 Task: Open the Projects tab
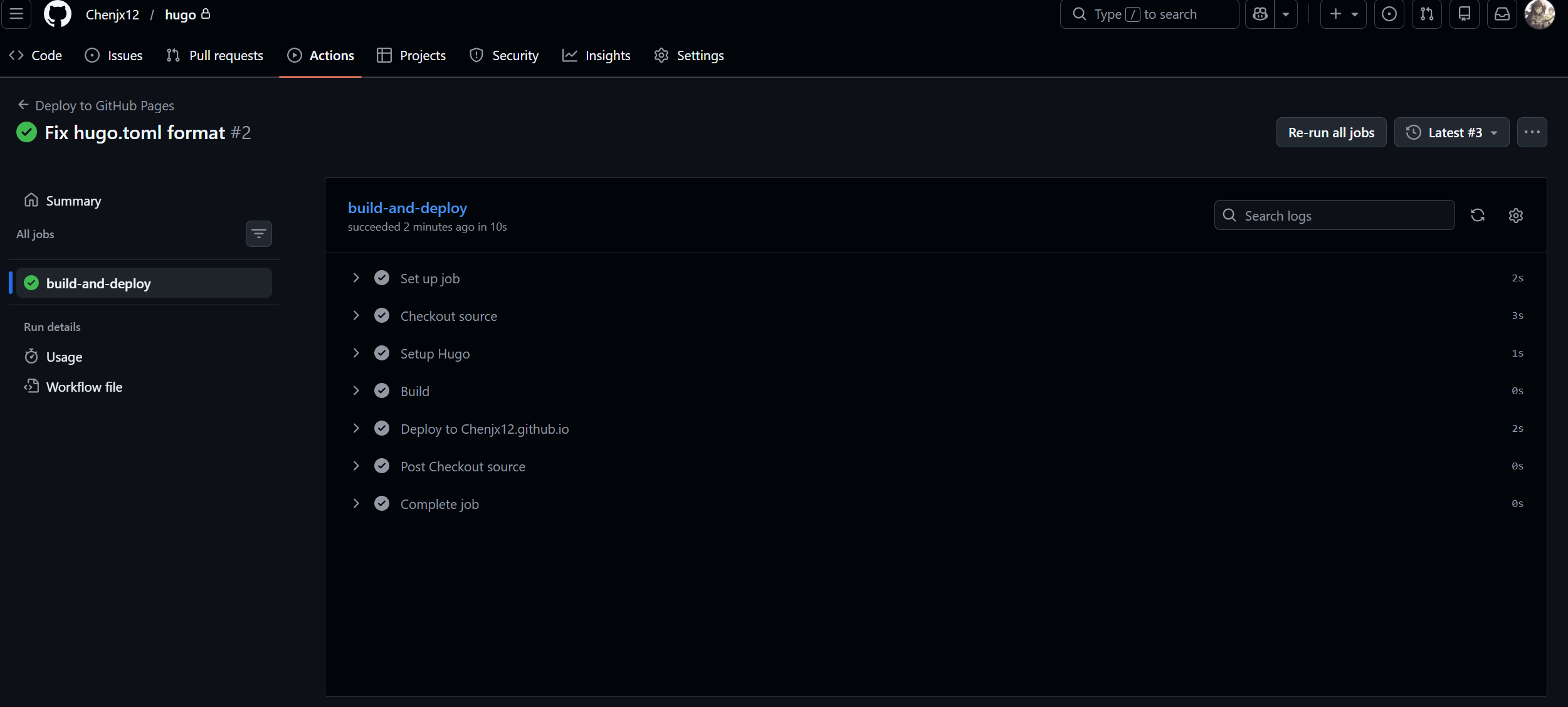(411, 56)
